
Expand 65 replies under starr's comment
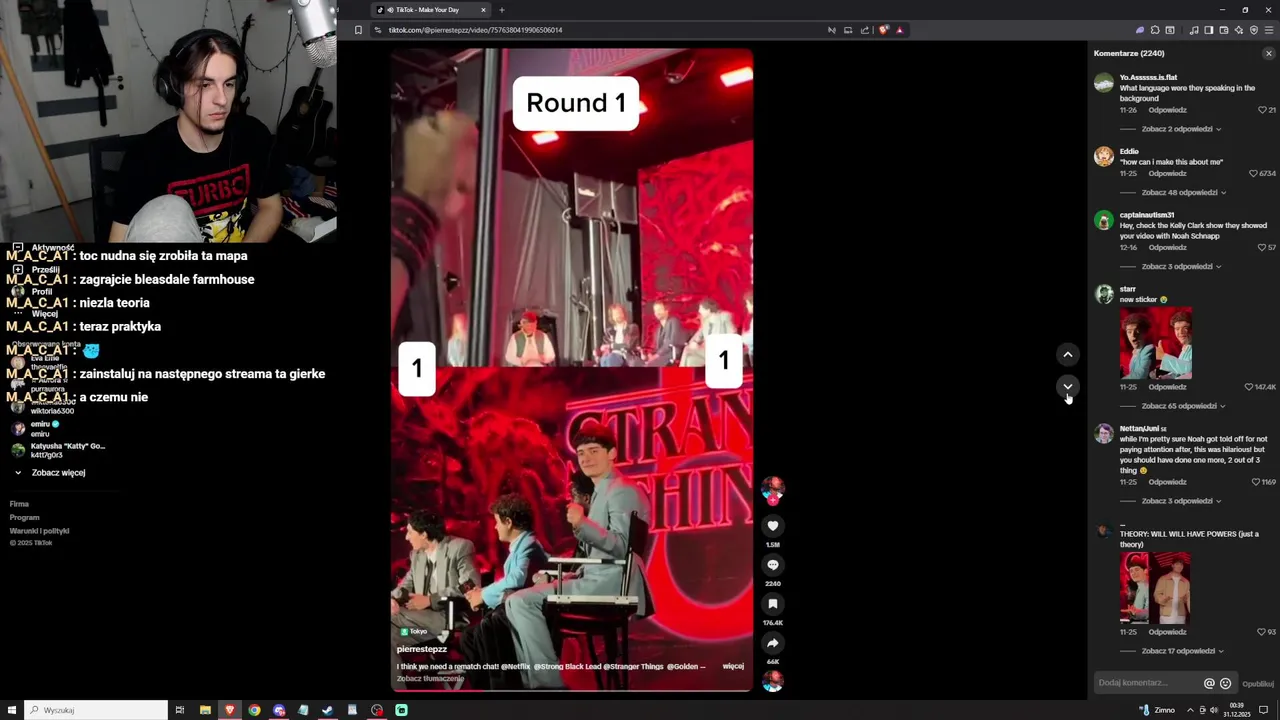(1184, 406)
